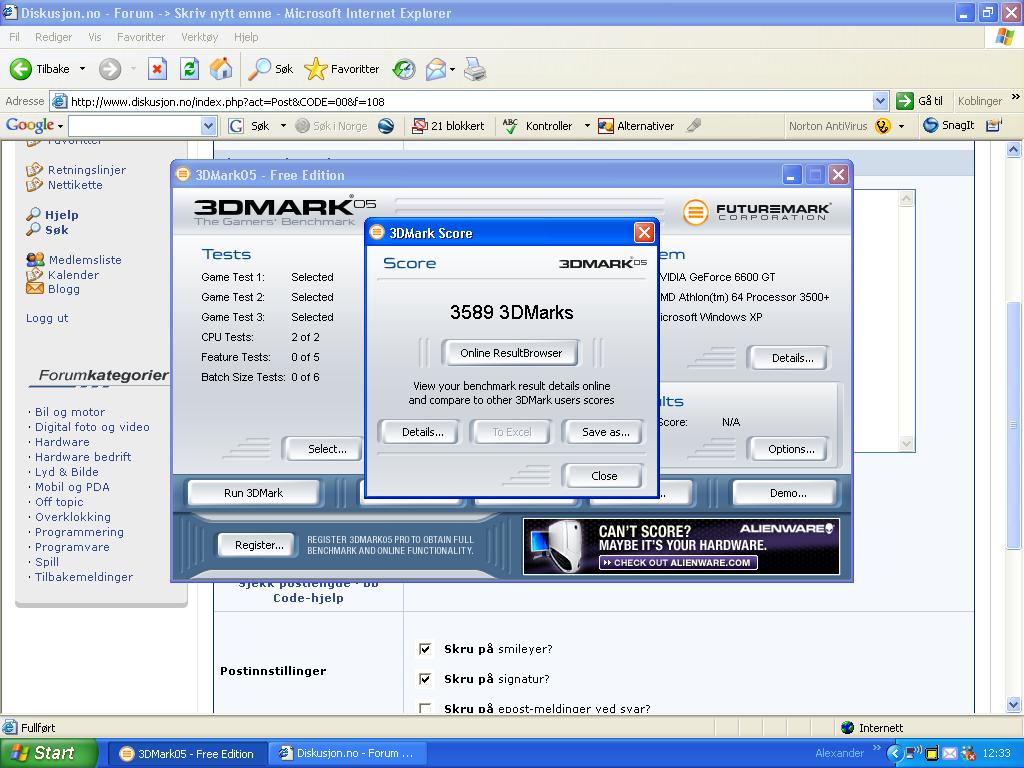The image size is (1024, 768).
Task: Open the Hjelp menu
Action: pos(246,37)
